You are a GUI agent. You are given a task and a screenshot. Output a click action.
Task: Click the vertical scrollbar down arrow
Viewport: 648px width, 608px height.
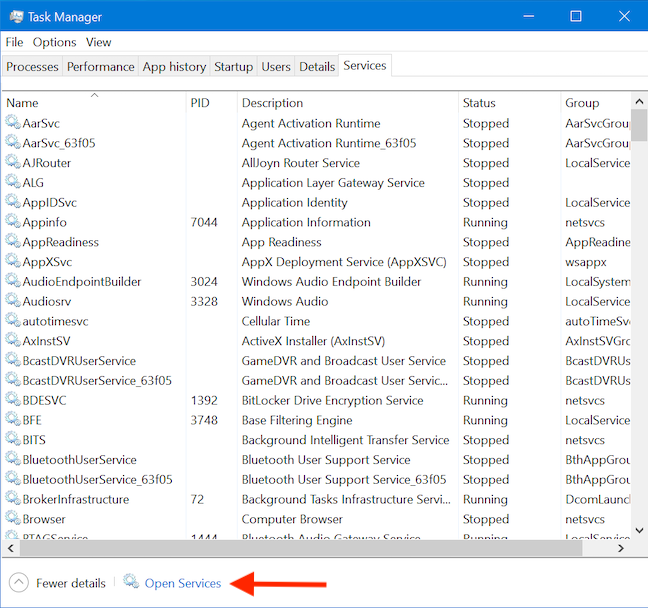pos(639,530)
